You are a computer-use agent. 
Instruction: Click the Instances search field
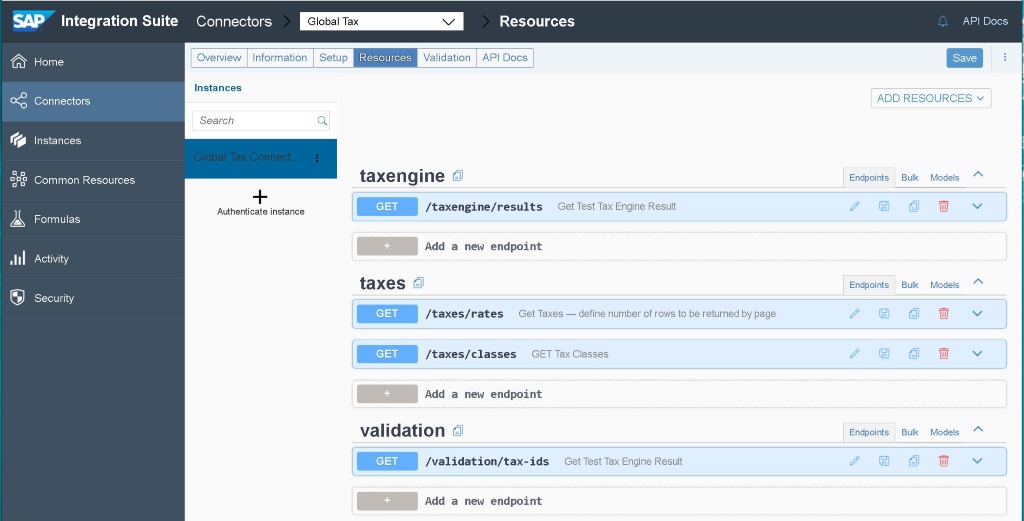point(261,120)
